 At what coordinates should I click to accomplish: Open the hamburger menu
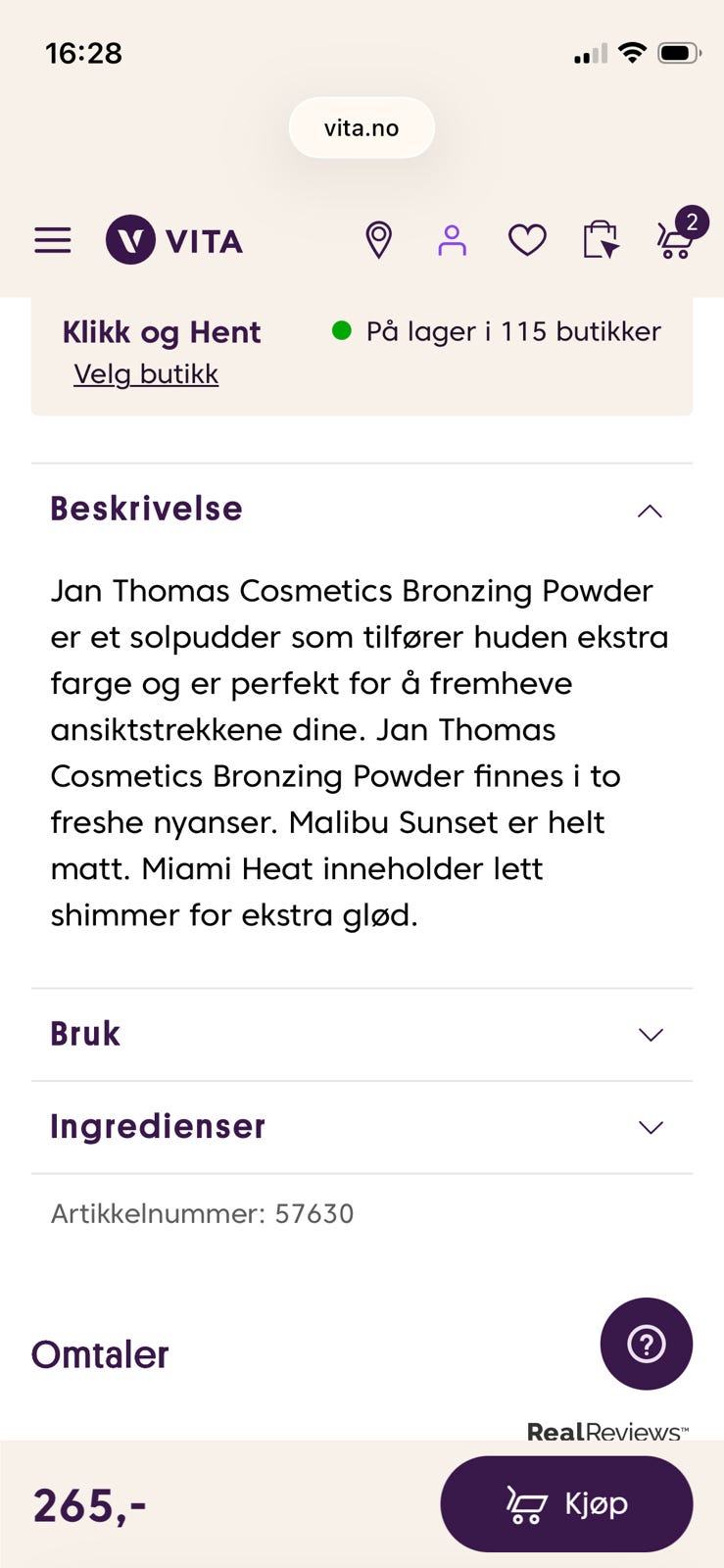(53, 240)
